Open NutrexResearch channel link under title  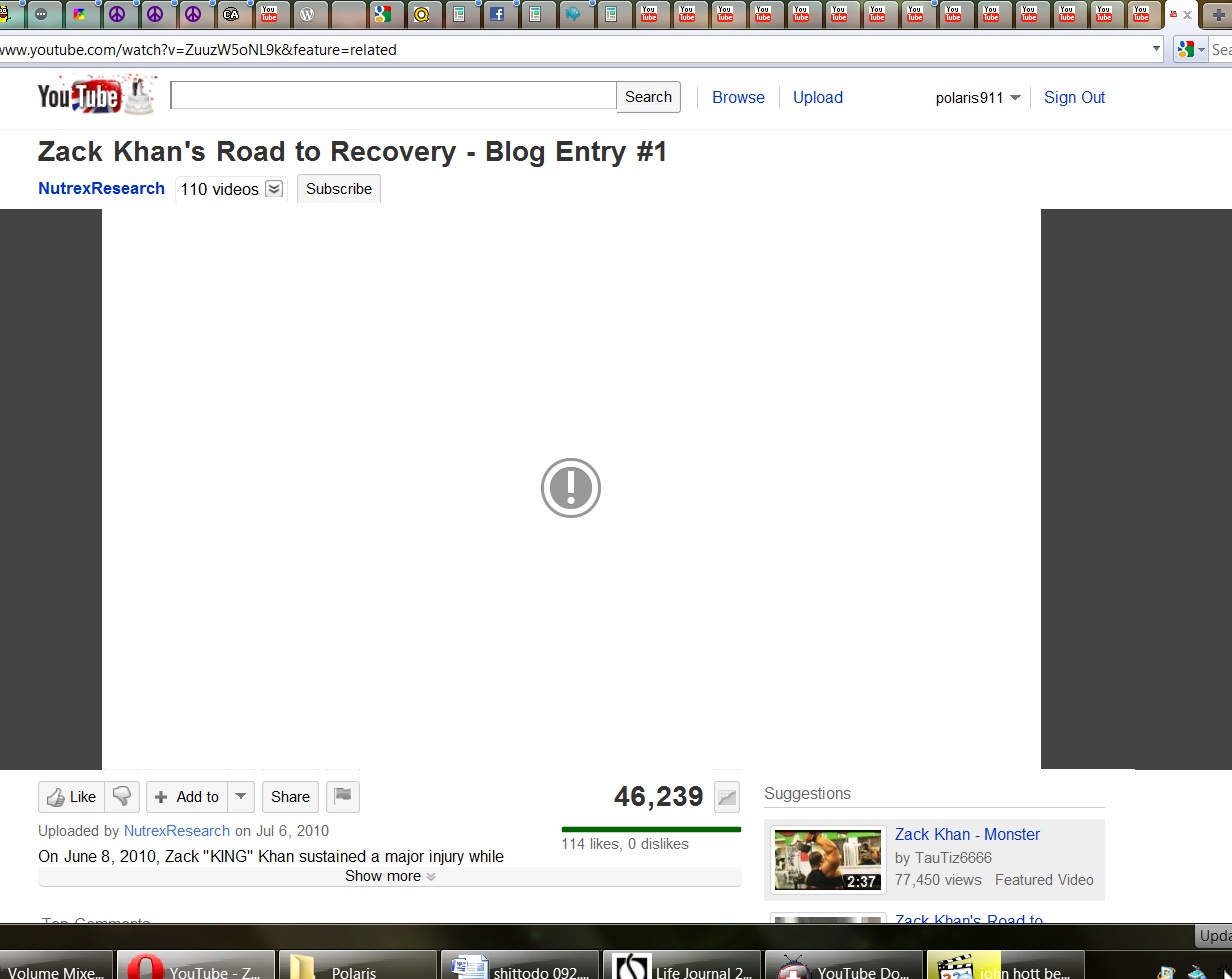pos(101,188)
